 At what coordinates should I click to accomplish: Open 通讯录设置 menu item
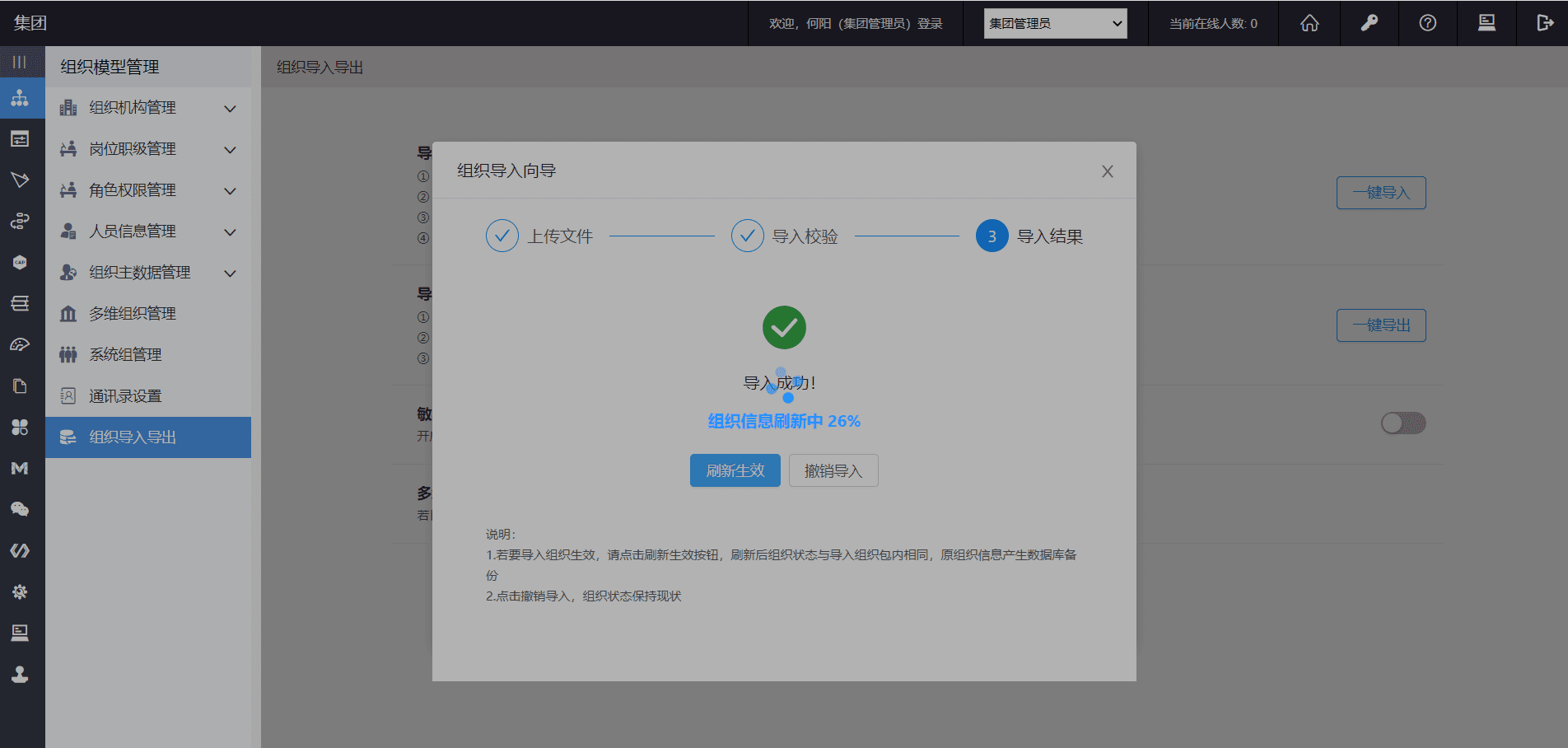pyautogui.click(x=148, y=396)
